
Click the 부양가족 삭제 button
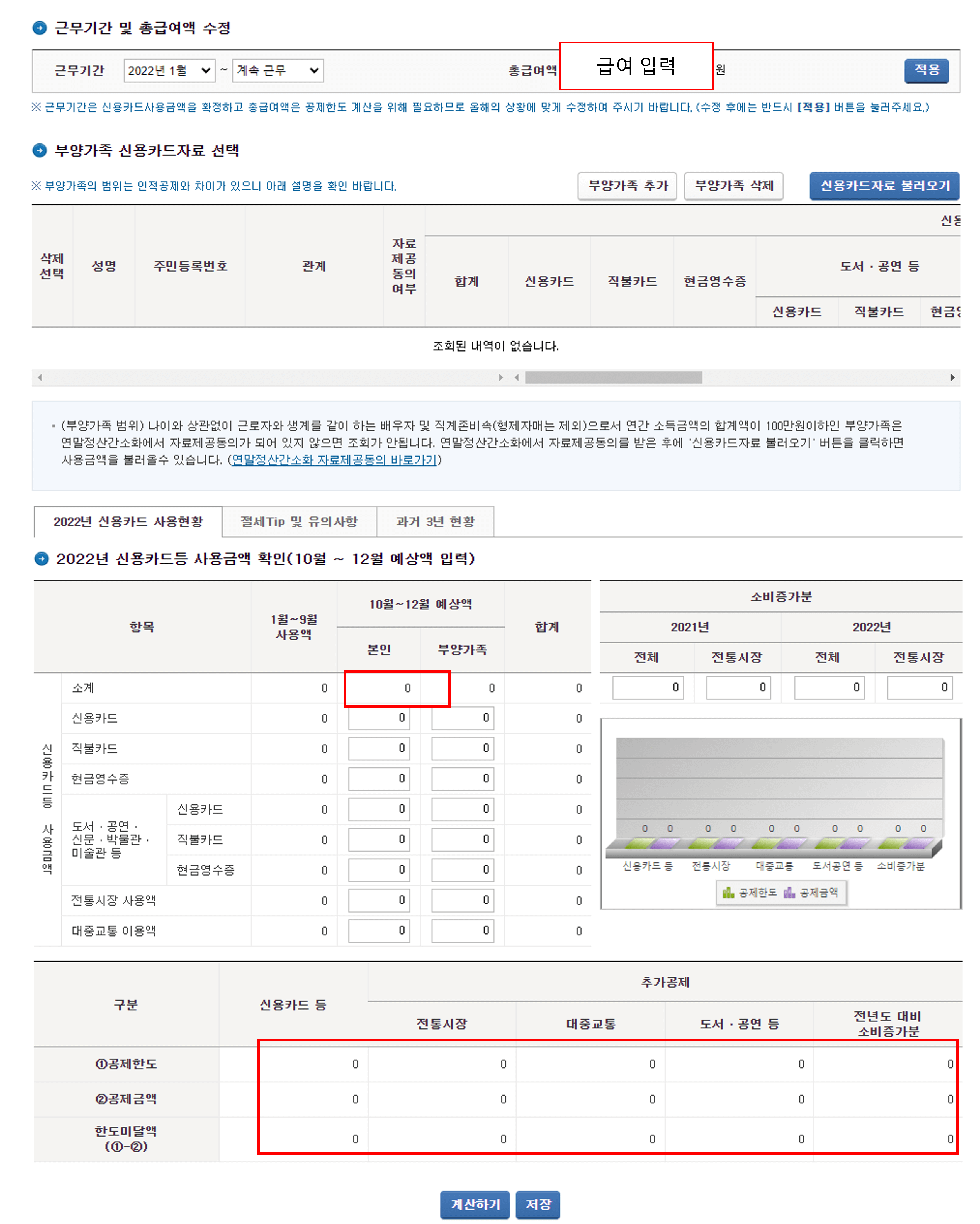click(734, 186)
